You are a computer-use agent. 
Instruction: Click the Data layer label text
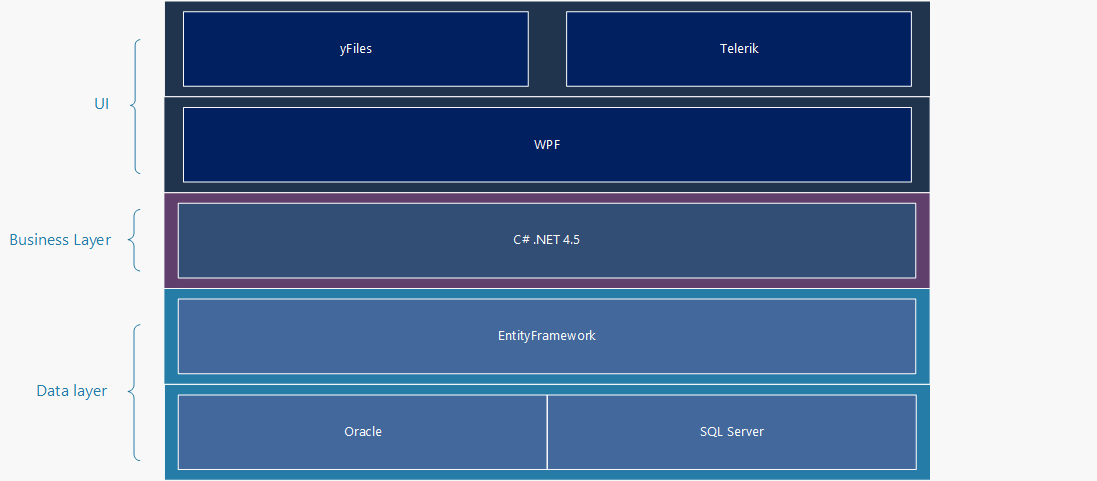click(x=72, y=391)
